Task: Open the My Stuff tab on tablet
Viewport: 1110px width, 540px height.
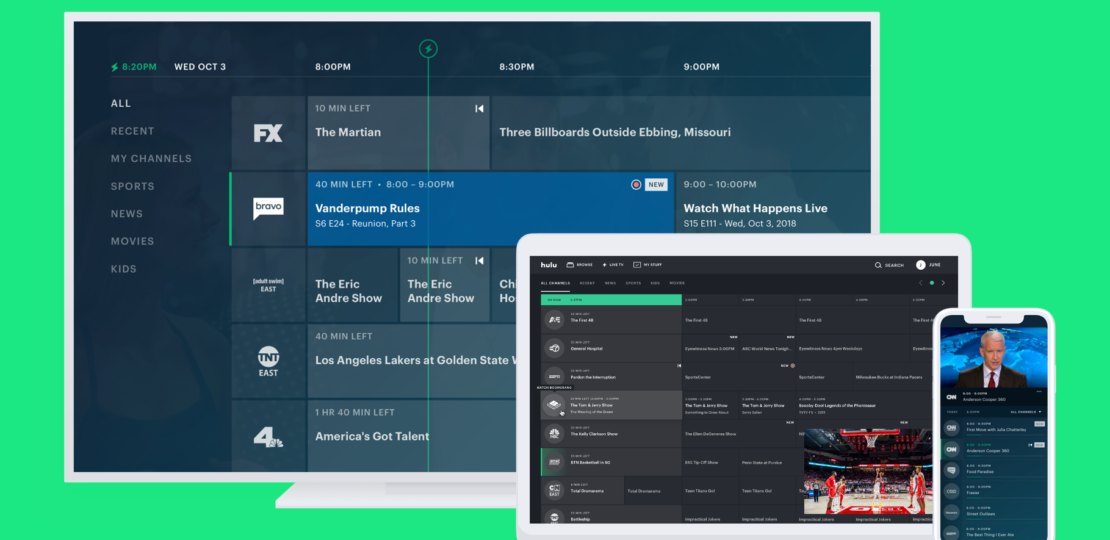Action: (x=647, y=265)
